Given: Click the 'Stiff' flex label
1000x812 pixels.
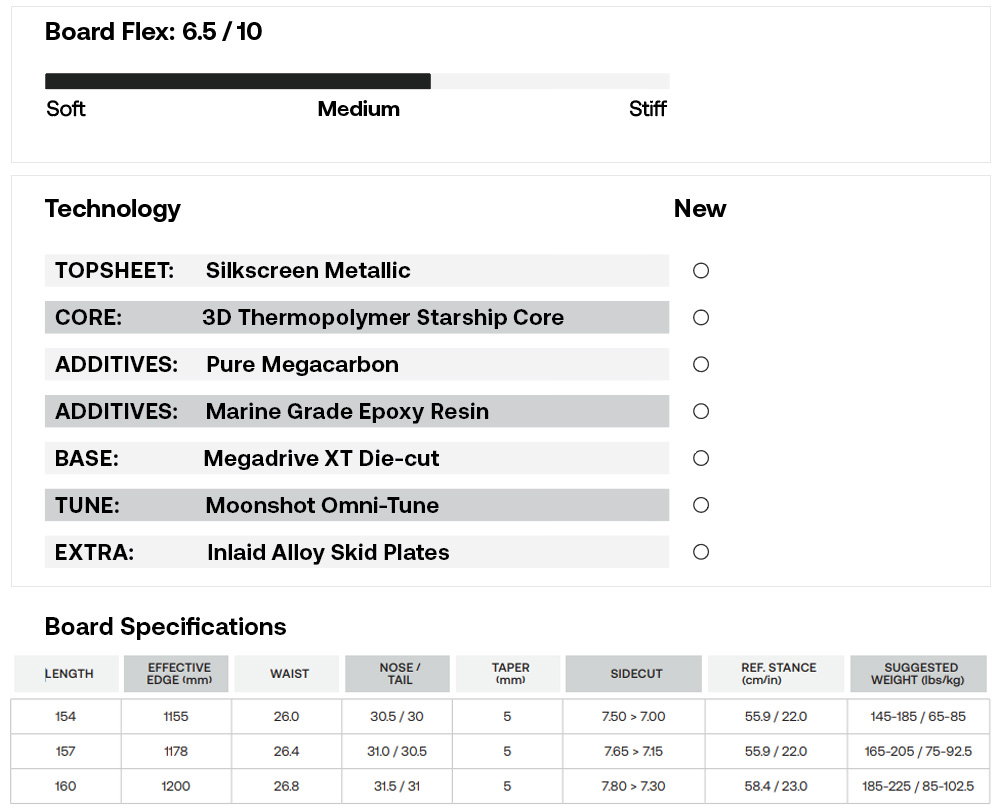Looking at the screenshot, I should [648, 109].
